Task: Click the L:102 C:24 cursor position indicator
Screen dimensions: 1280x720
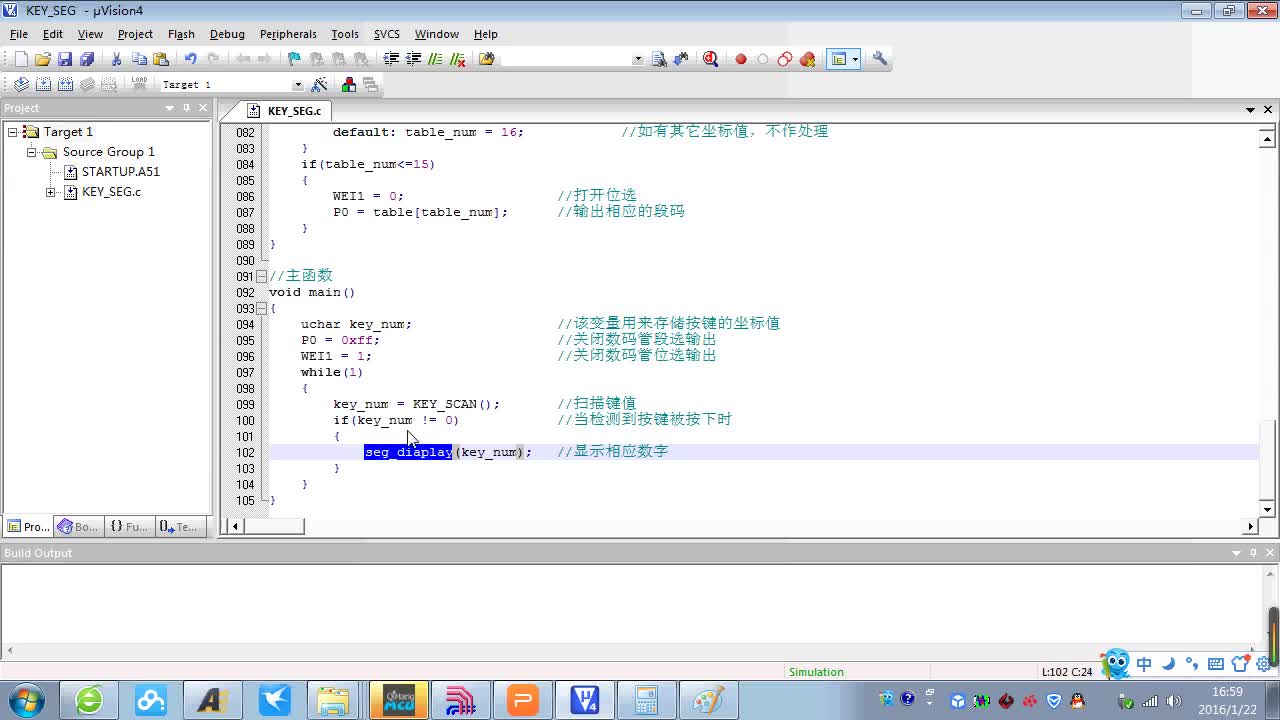Action: point(1067,673)
